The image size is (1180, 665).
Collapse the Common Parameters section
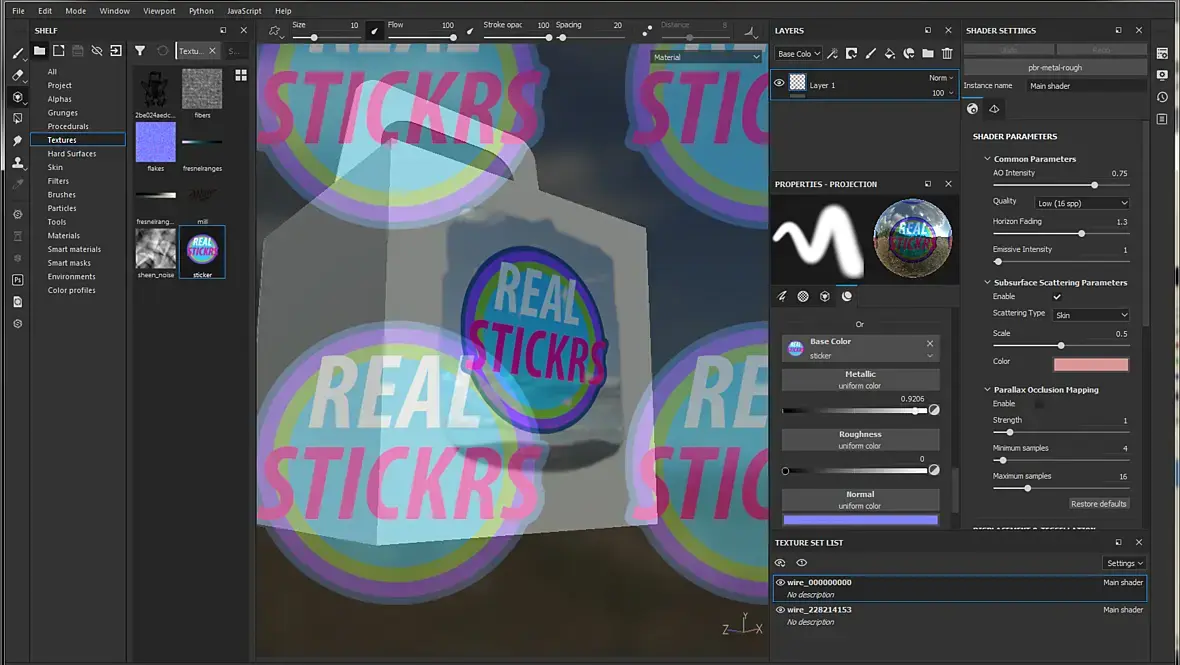[x=987, y=159]
